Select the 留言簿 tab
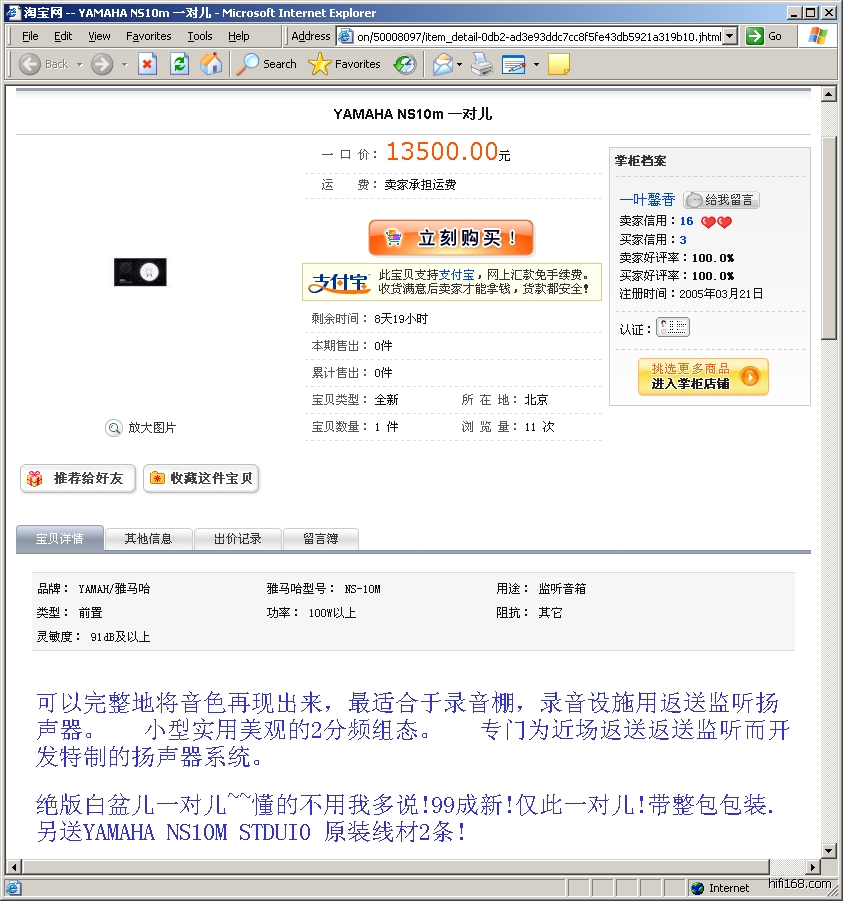 pyautogui.click(x=320, y=539)
